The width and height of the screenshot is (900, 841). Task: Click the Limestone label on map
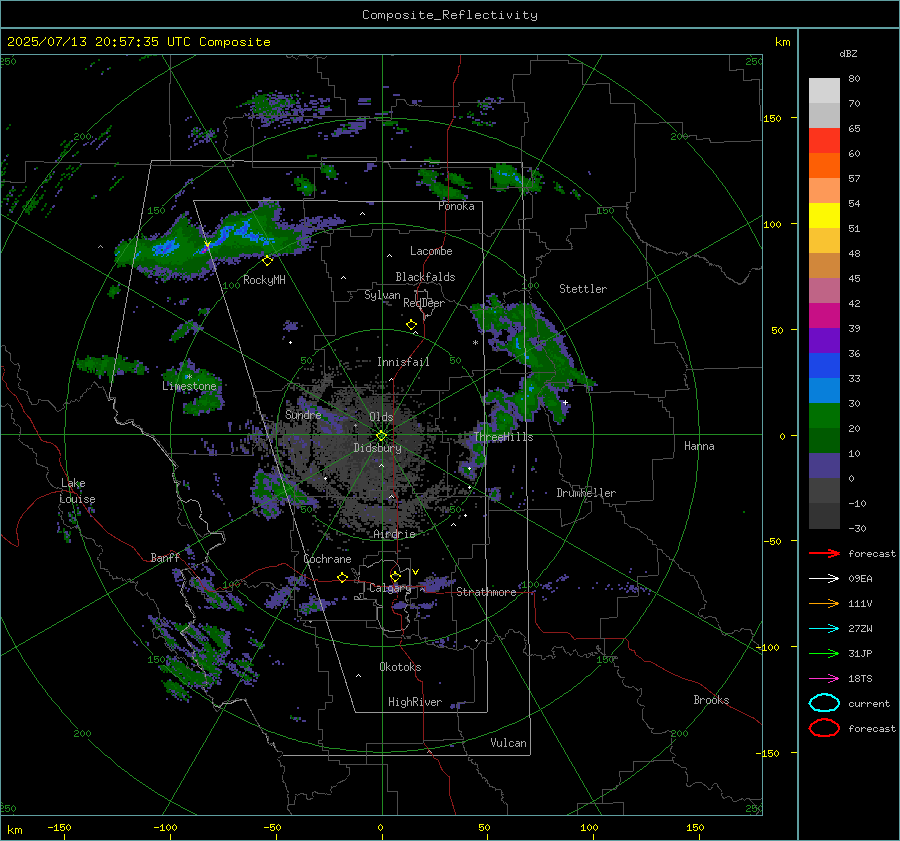(x=189, y=386)
